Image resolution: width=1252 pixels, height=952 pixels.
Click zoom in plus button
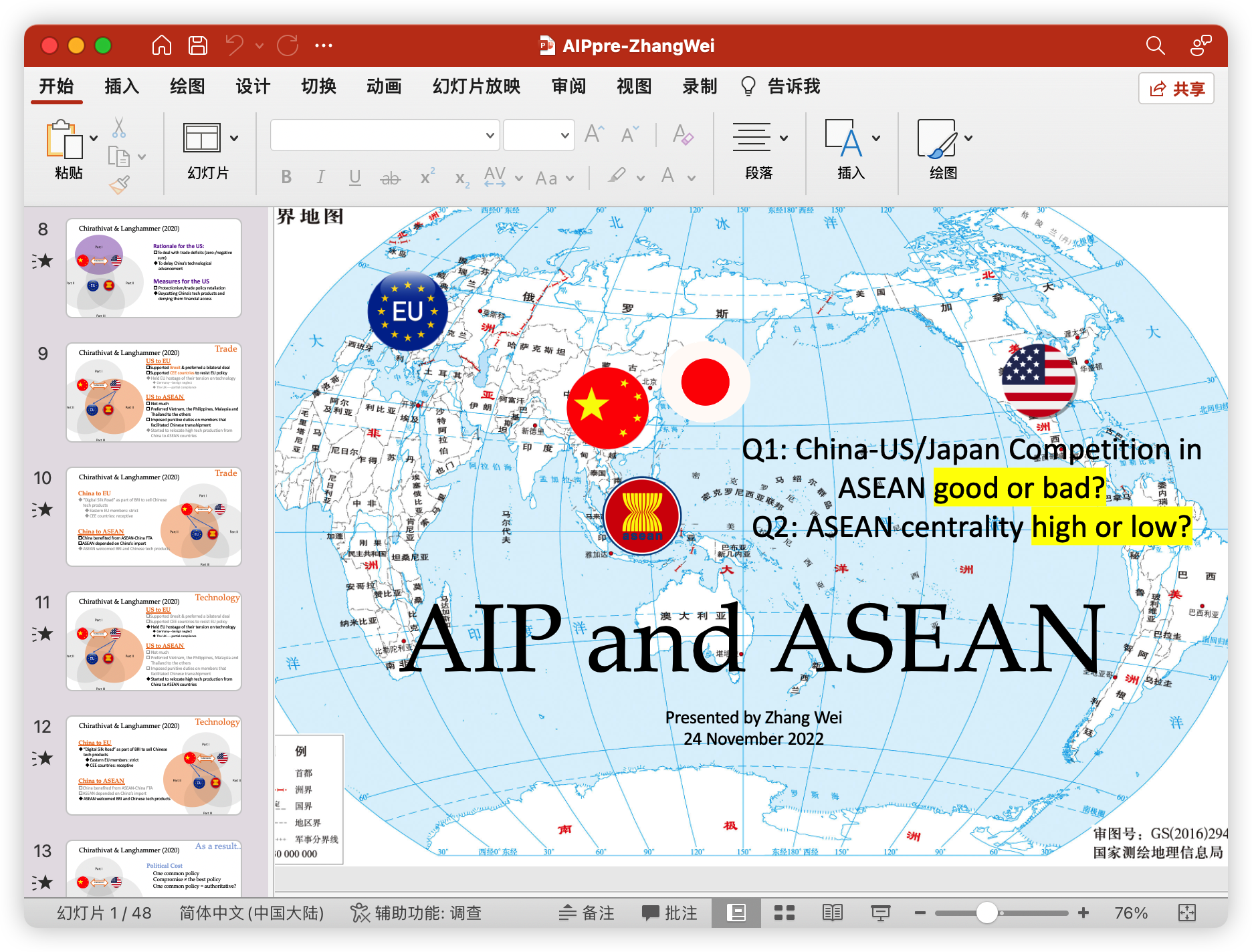[x=1083, y=913]
